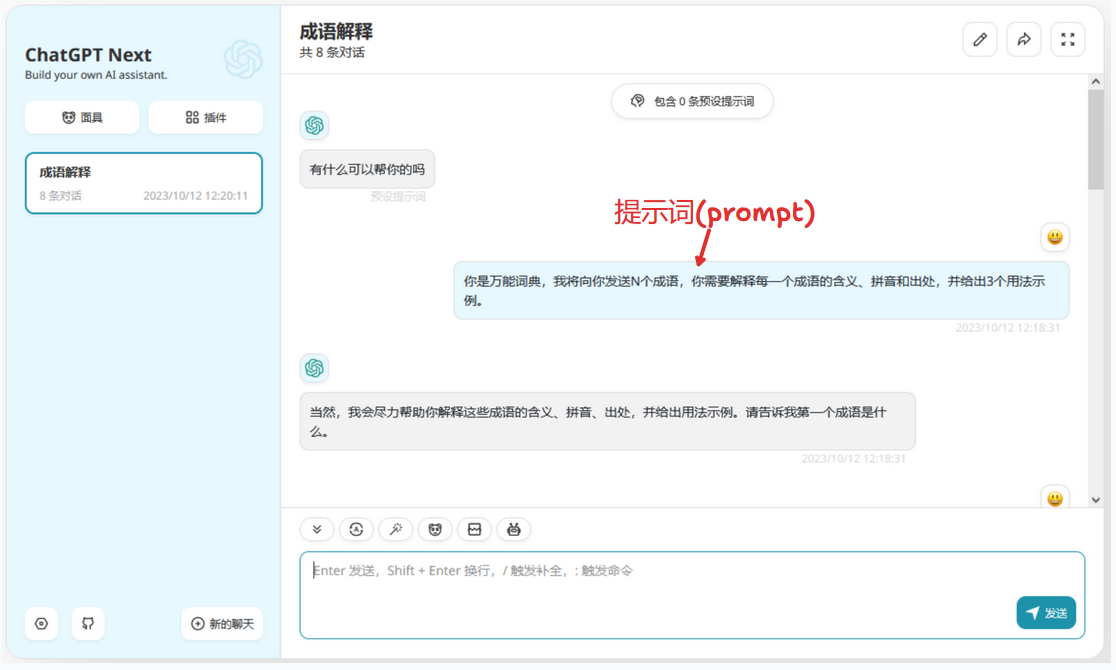Clear chat context using the box icon
Viewport: 1116px width, 670px height.
[x=474, y=529]
